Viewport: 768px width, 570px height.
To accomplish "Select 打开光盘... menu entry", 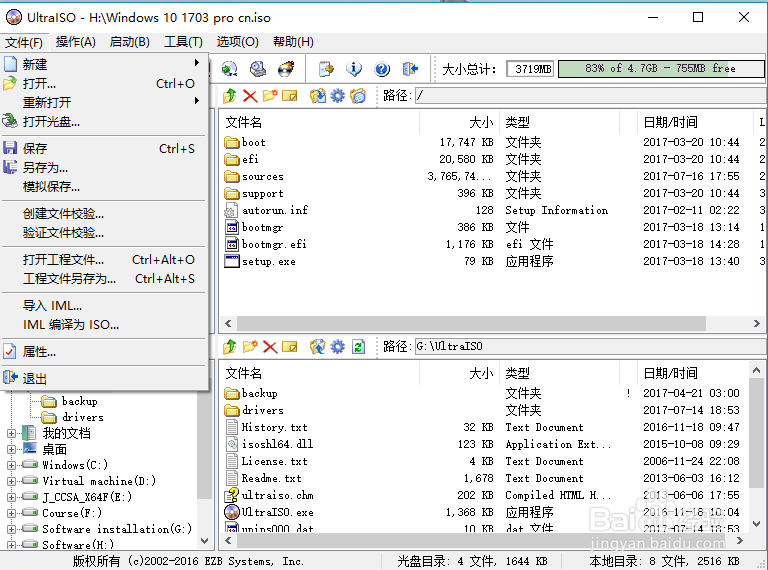I will [x=103, y=121].
